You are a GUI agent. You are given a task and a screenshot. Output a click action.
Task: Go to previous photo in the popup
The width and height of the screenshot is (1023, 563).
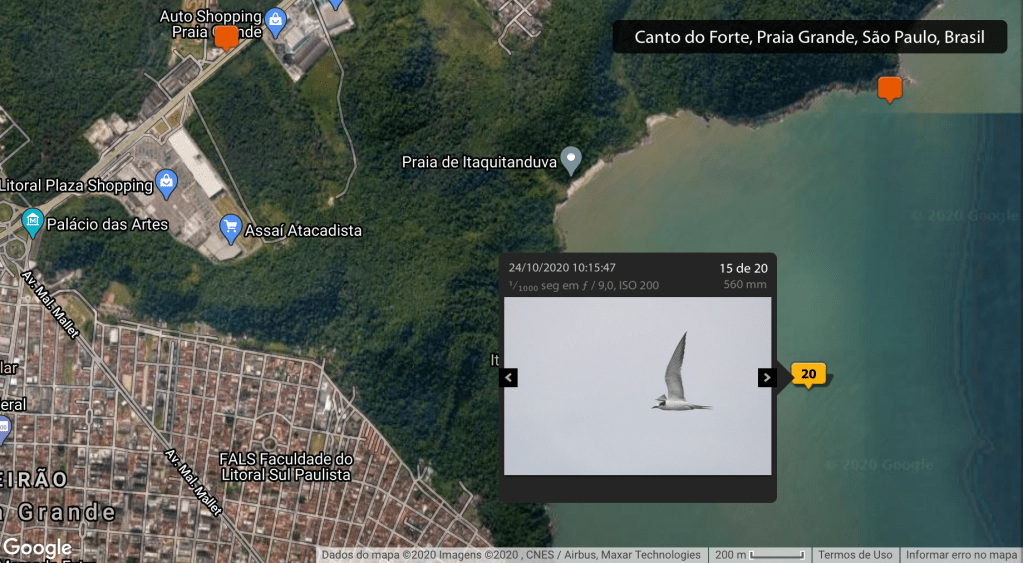click(508, 377)
